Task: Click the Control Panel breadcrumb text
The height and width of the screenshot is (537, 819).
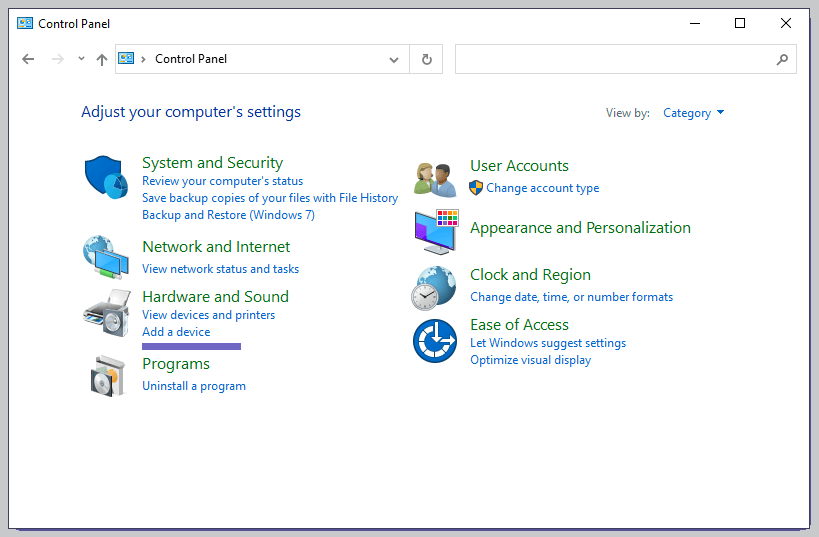Action: point(191,59)
